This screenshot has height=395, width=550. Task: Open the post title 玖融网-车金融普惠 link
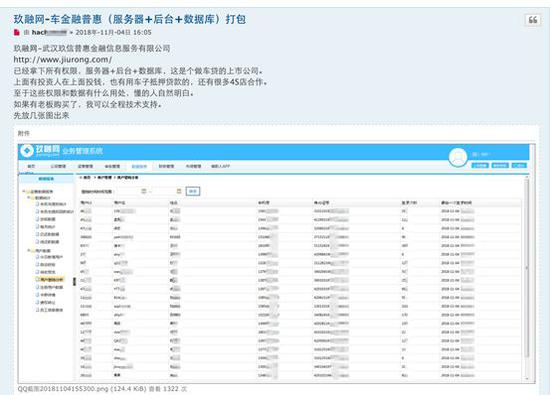[x=129, y=19]
